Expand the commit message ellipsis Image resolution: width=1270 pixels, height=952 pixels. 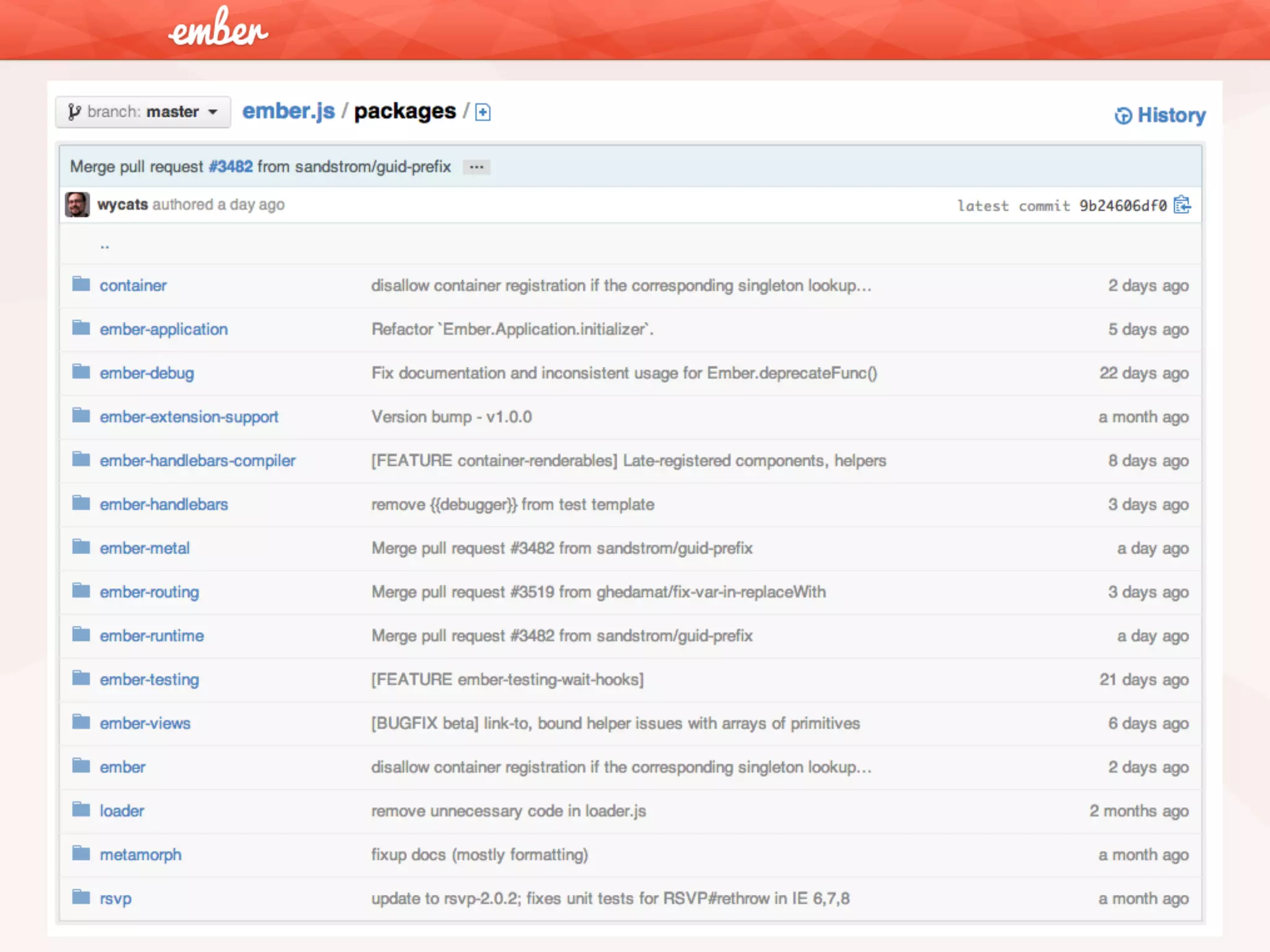[x=476, y=167]
